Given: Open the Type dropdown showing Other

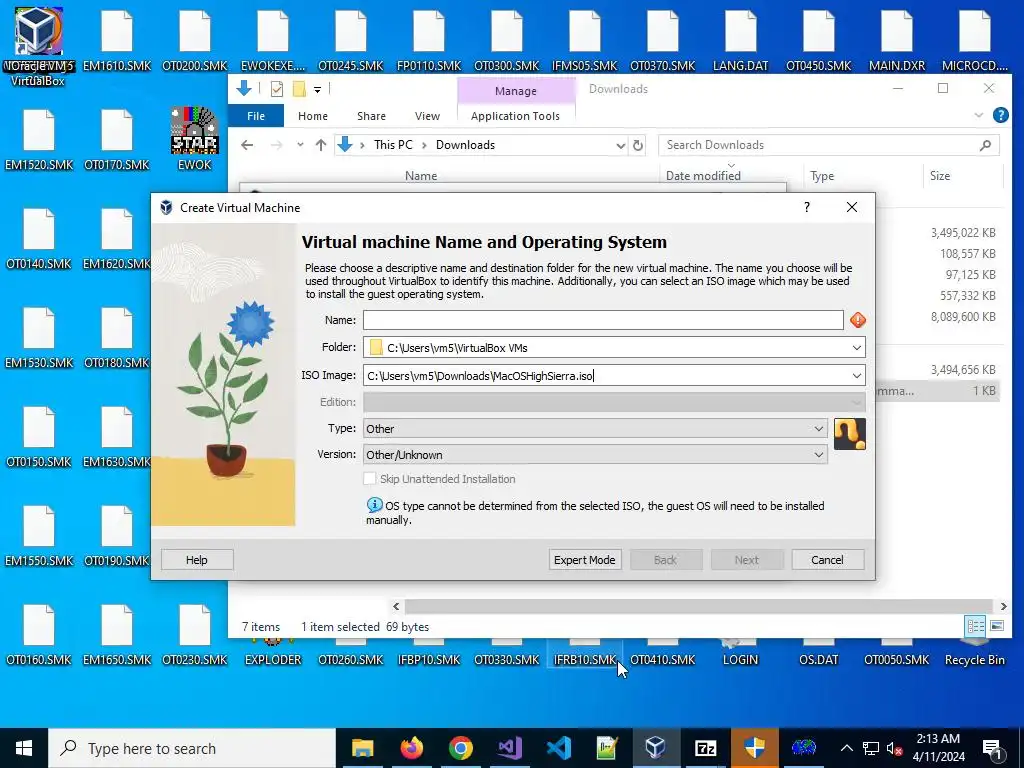Looking at the screenshot, I should (595, 428).
